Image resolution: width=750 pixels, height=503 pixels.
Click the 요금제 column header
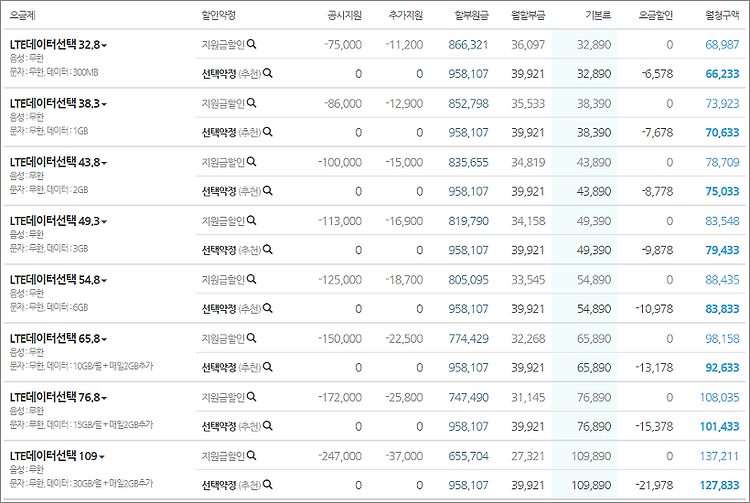coord(23,16)
